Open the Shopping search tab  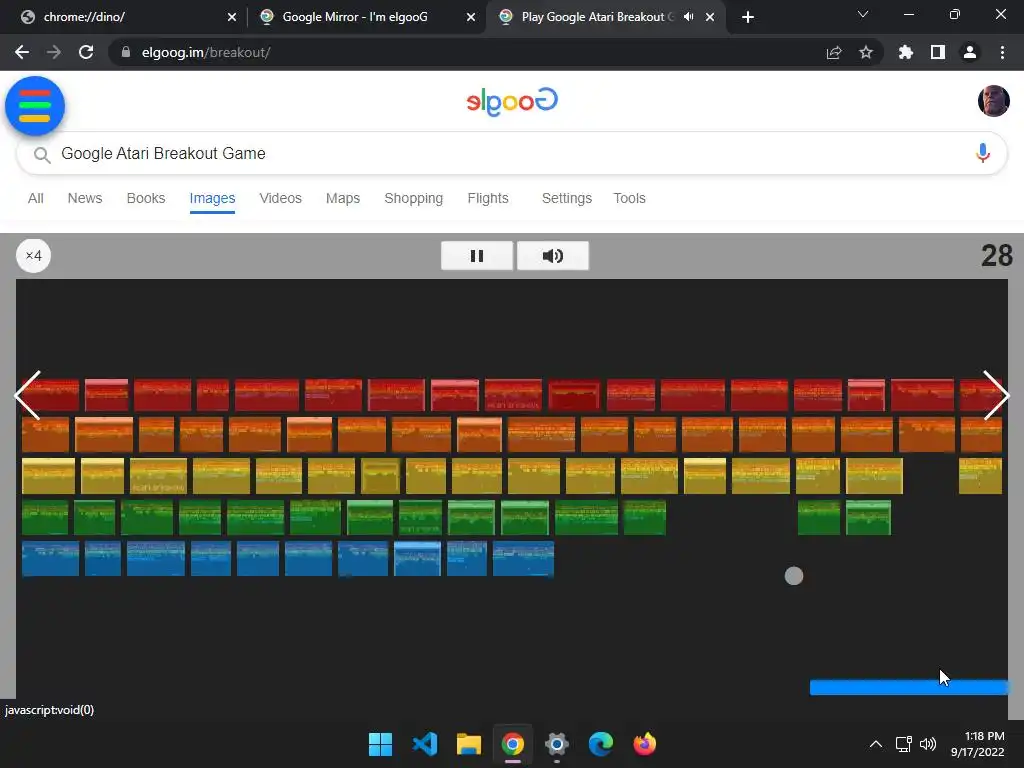click(413, 198)
